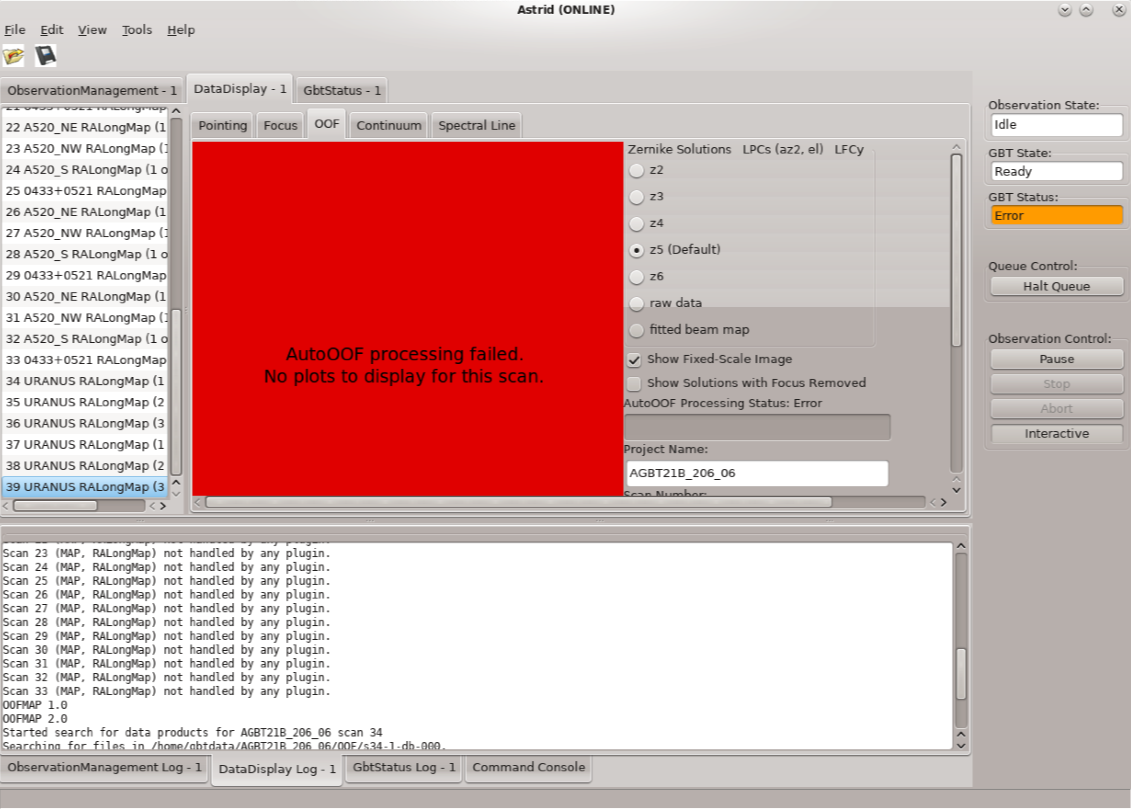Viewport: 1131px width, 809px height.
Task: Click OOF options panel scroll down arrow
Action: click(x=956, y=490)
